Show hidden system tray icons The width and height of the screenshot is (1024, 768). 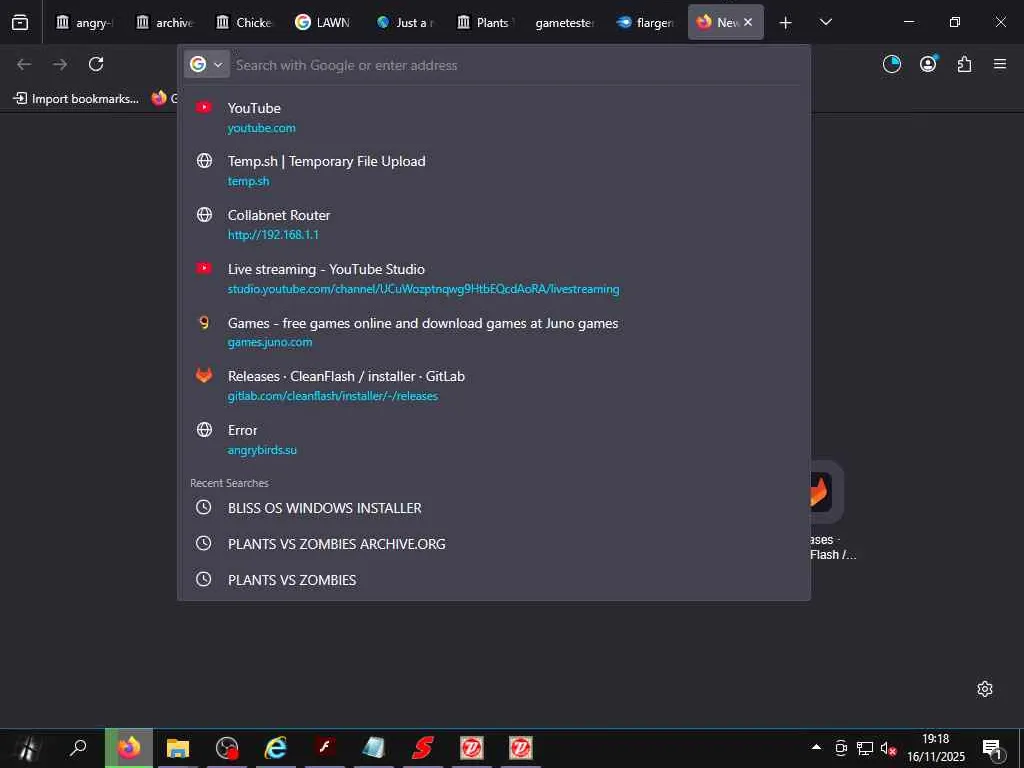pyautogui.click(x=816, y=747)
